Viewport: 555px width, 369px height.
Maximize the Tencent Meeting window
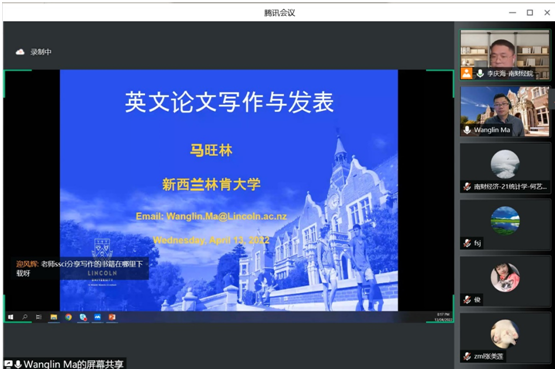pyautogui.click(x=530, y=13)
